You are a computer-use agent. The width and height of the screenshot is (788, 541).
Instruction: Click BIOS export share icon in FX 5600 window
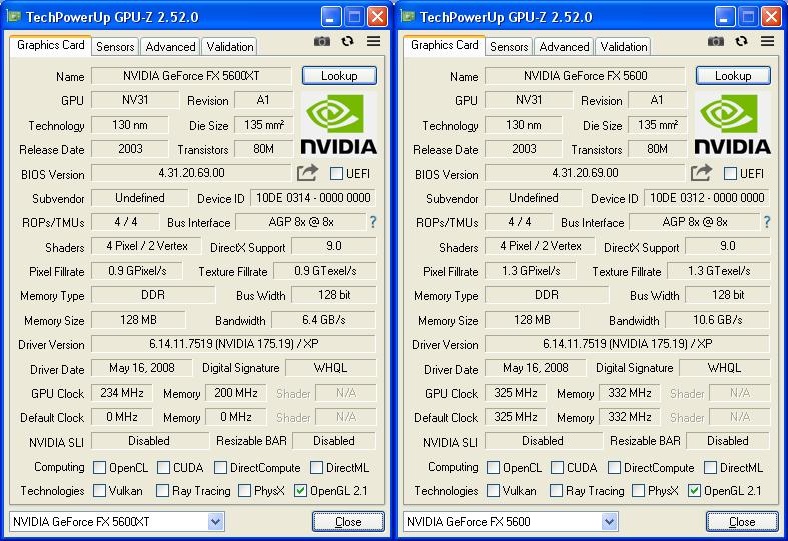(701, 173)
